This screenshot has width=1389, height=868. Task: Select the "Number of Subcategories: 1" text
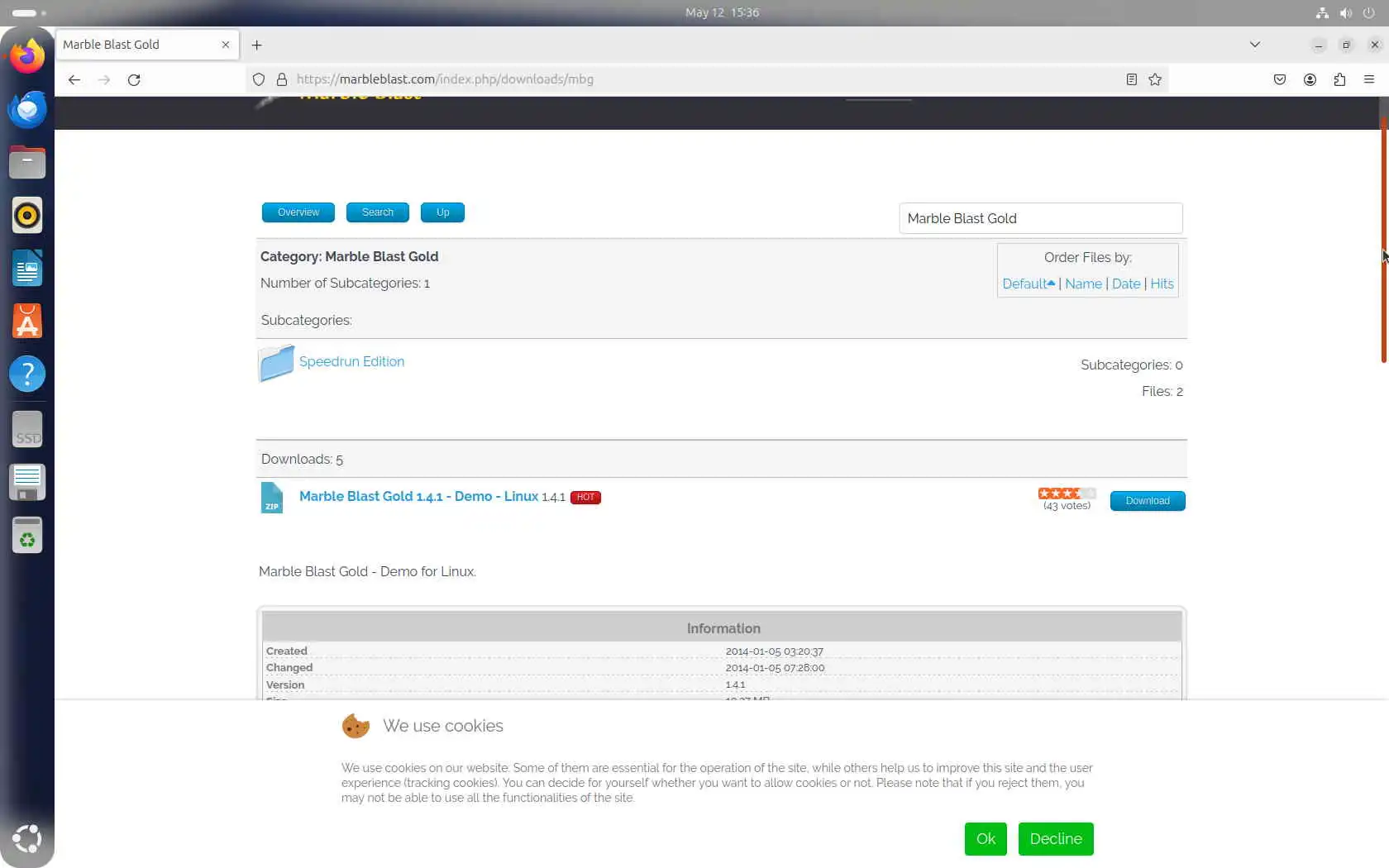pos(345,283)
